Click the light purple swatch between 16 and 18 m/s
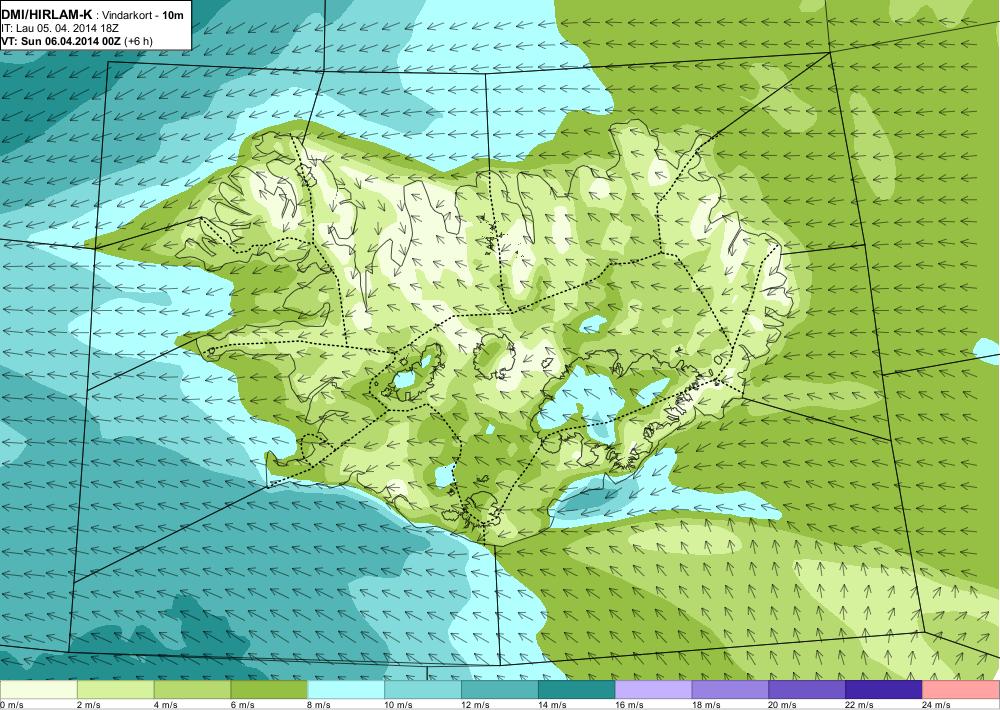This screenshot has width=1000, height=710. coord(653,690)
